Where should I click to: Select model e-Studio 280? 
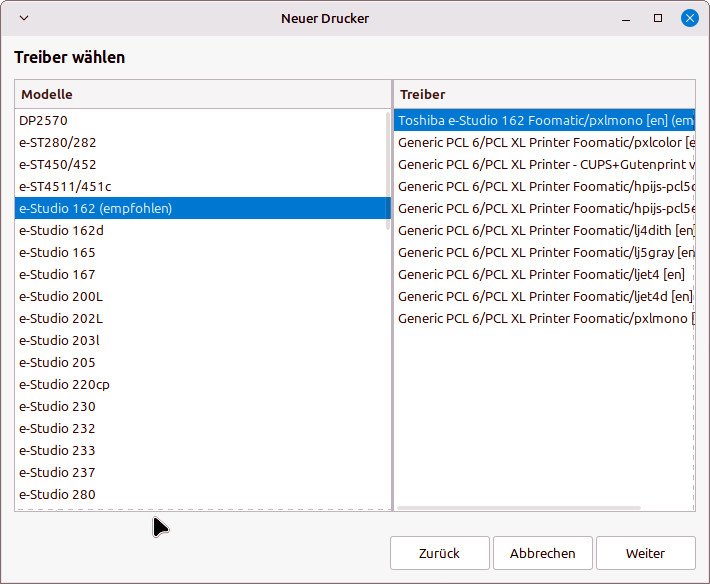[x=202, y=494]
